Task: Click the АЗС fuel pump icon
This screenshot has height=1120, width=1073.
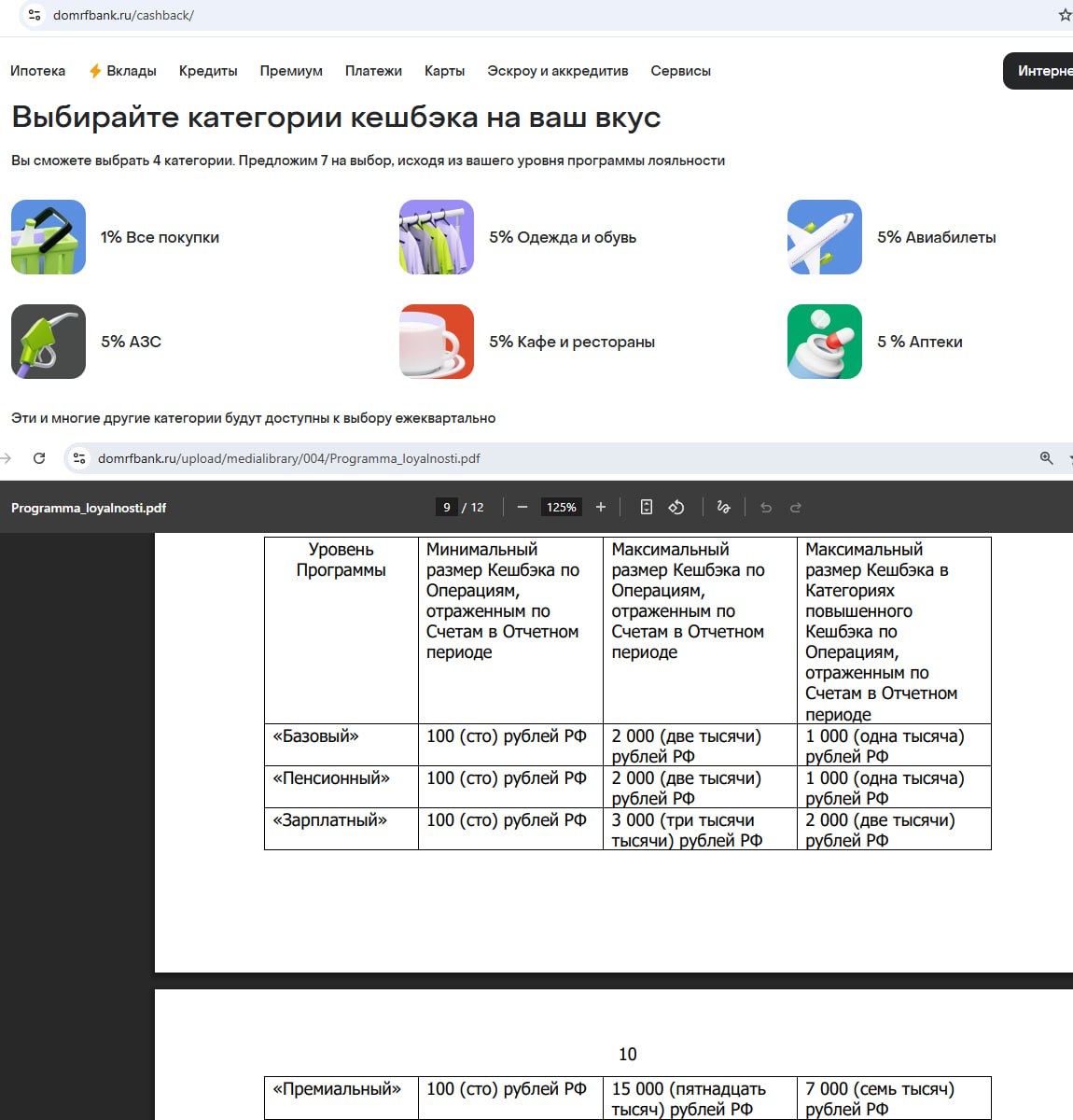Action: click(x=49, y=342)
